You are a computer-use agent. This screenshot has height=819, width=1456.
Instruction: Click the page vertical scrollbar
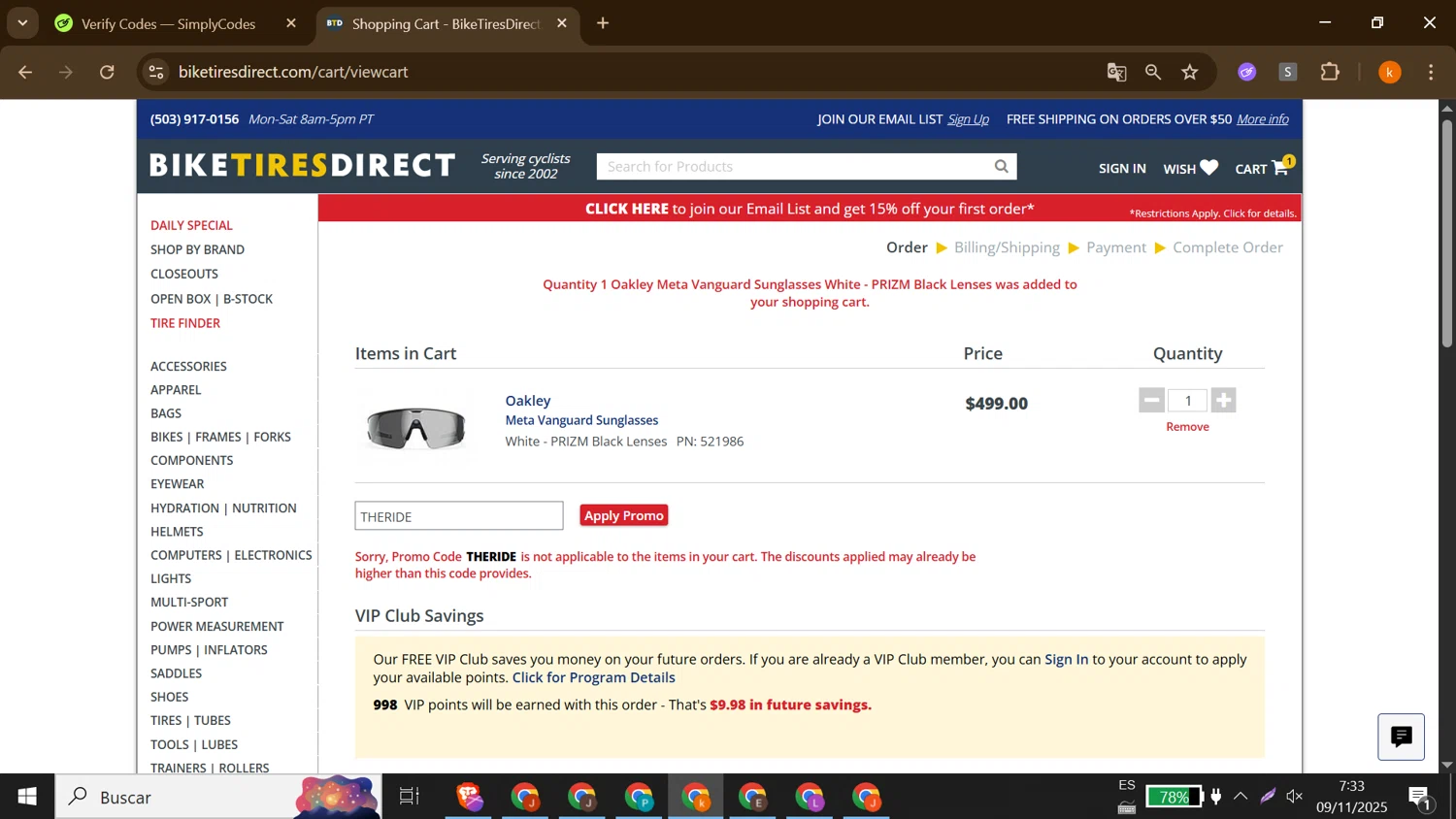click(x=1446, y=233)
